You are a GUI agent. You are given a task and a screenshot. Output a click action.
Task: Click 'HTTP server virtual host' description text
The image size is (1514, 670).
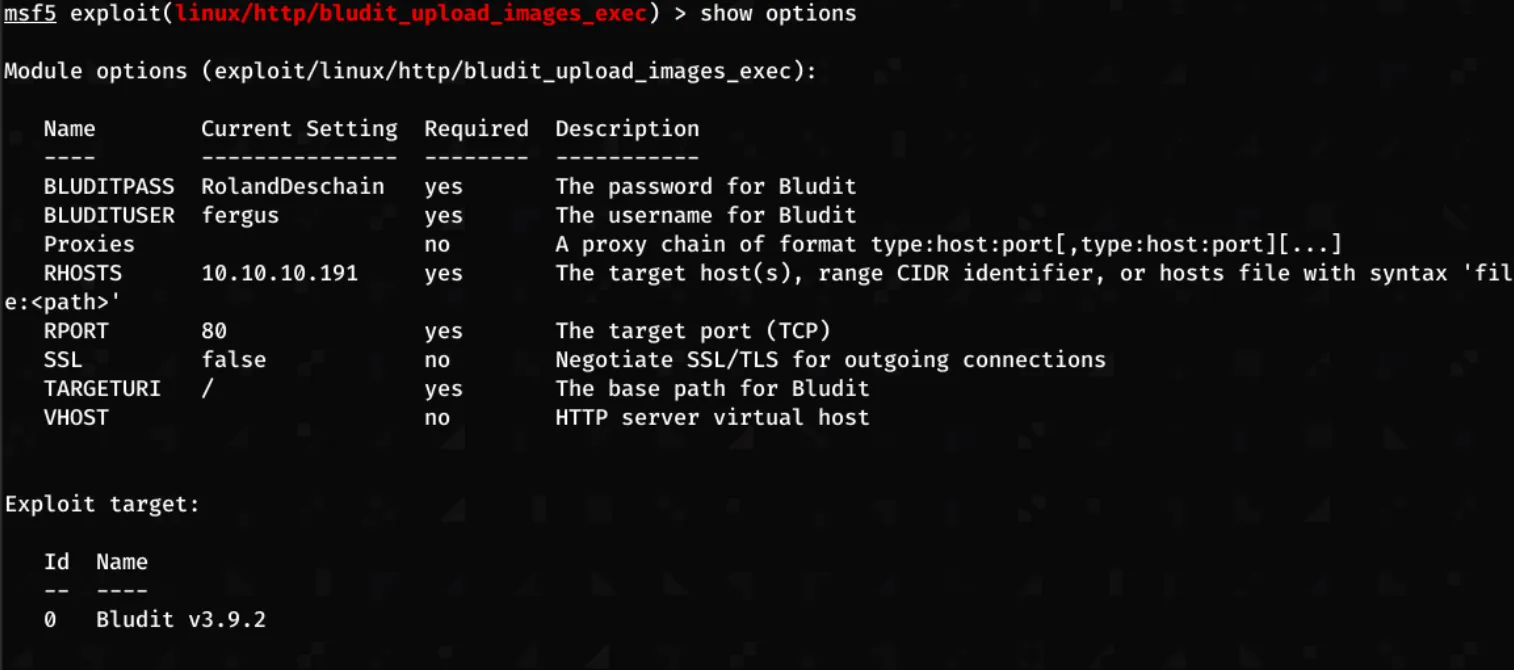coord(712,418)
